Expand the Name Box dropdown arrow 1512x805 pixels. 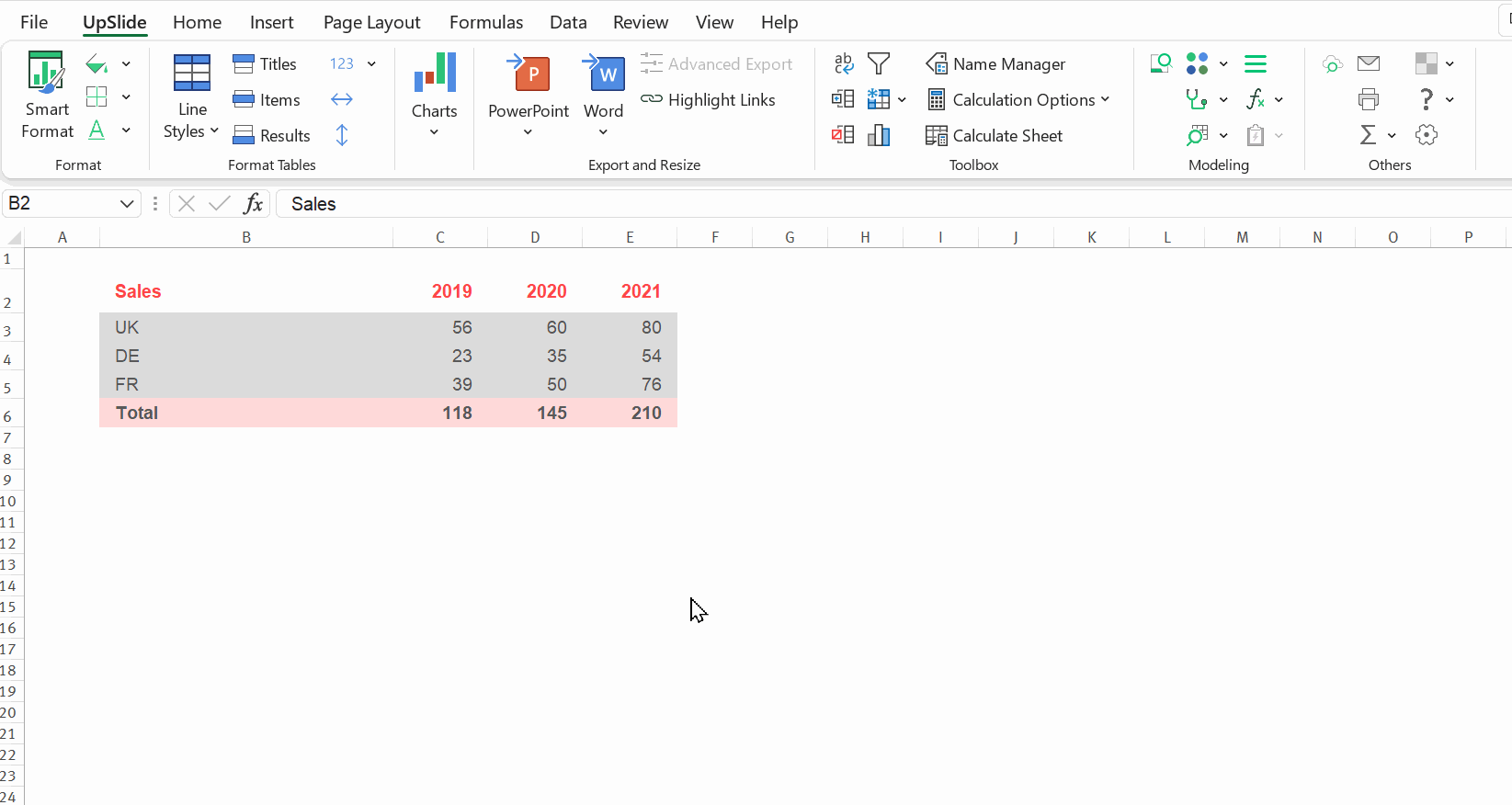(127, 203)
